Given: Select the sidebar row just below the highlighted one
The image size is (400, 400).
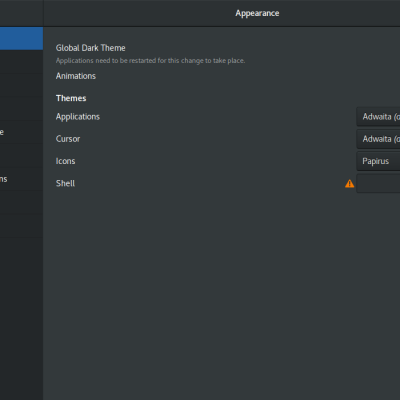Looking at the screenshot, I should point(21,62).
